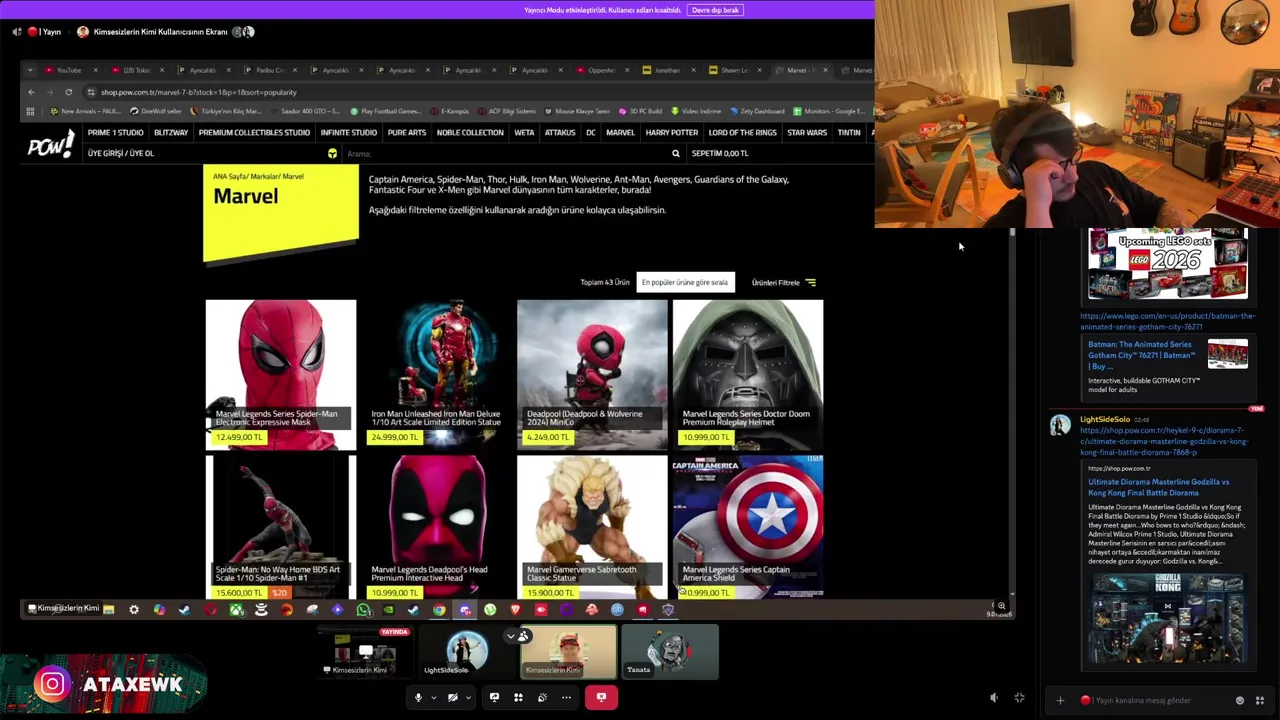This screenshot has height=720, width=1280.
Task: Mute the microphone in Discord call controls
Action: (418, 697)
